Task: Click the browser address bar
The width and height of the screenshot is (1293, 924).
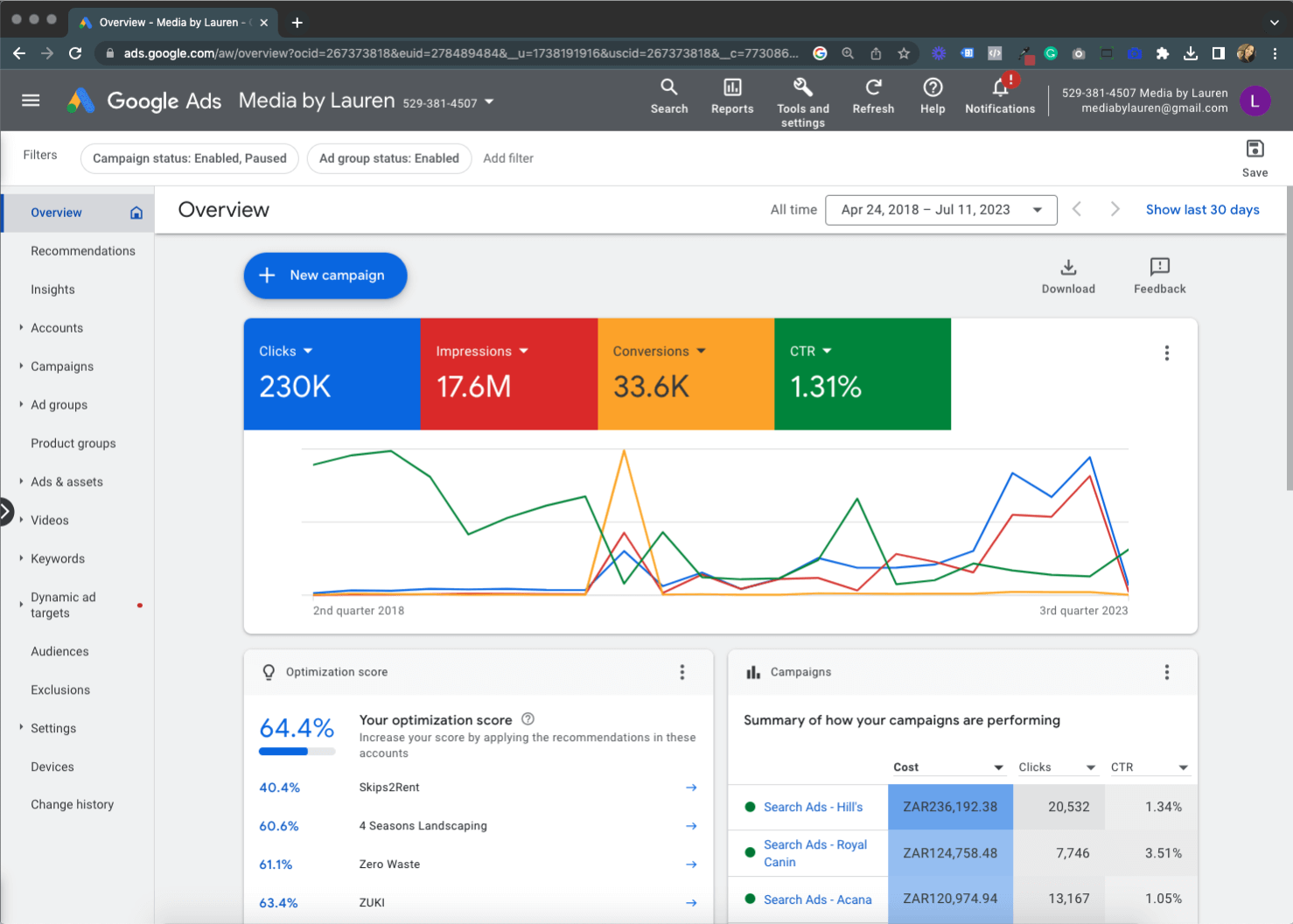Action: tap(437, 52)
